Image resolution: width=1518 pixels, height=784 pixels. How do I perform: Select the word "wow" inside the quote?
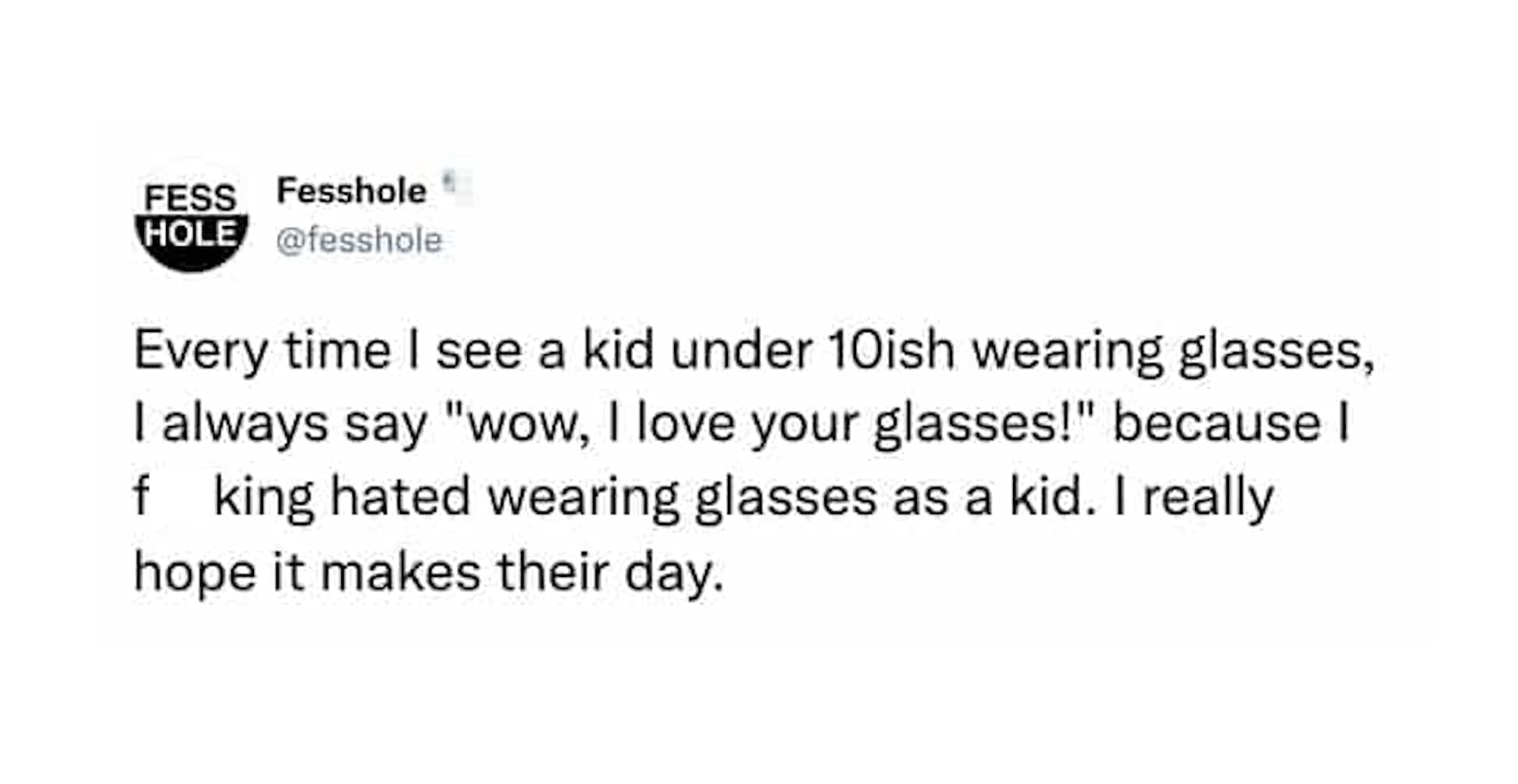pos(523,425)
